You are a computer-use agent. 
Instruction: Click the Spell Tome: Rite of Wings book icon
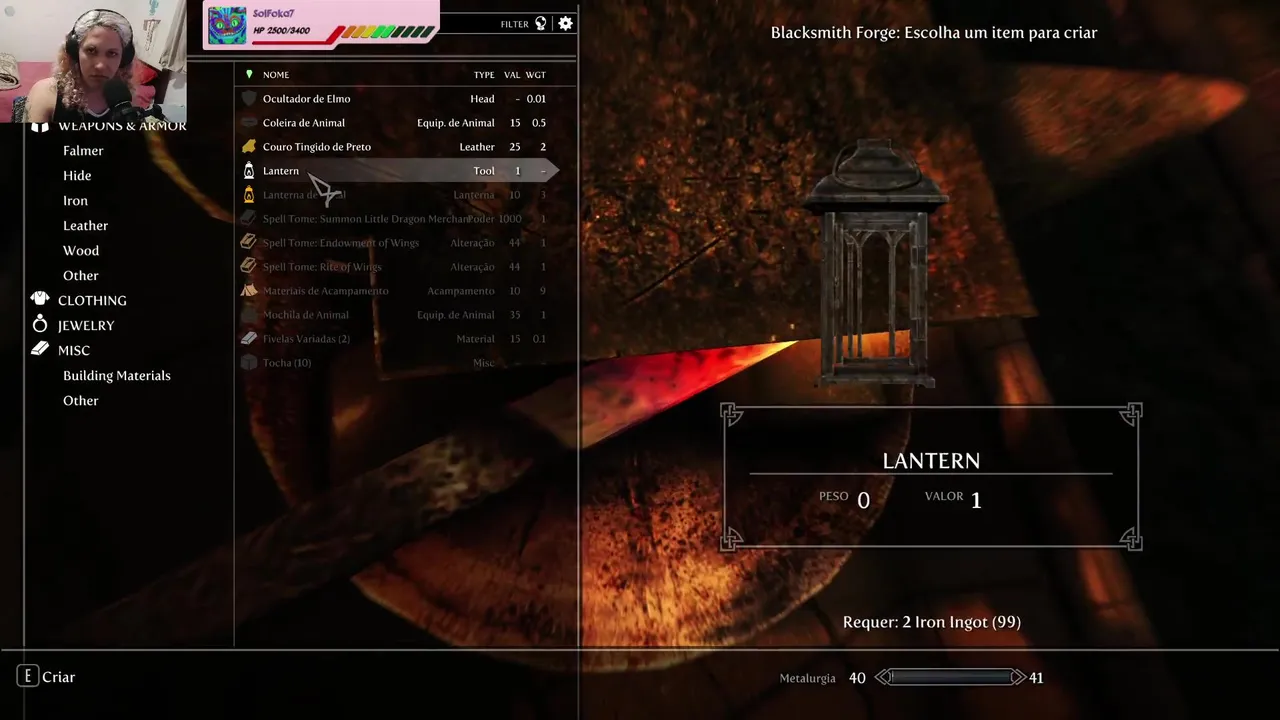point(249,267)
